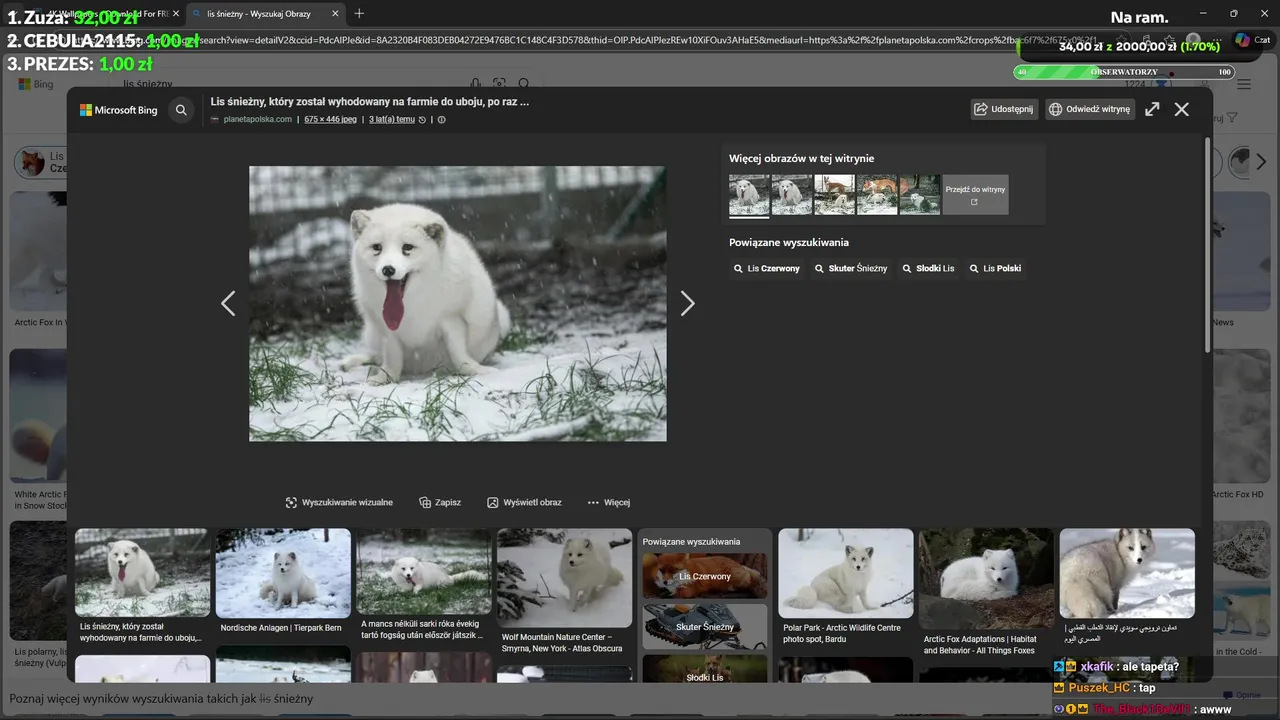Viewport: 1280px width, 720px height.
Task: Click the Zapisz save option
Action: tap(440, 502)
